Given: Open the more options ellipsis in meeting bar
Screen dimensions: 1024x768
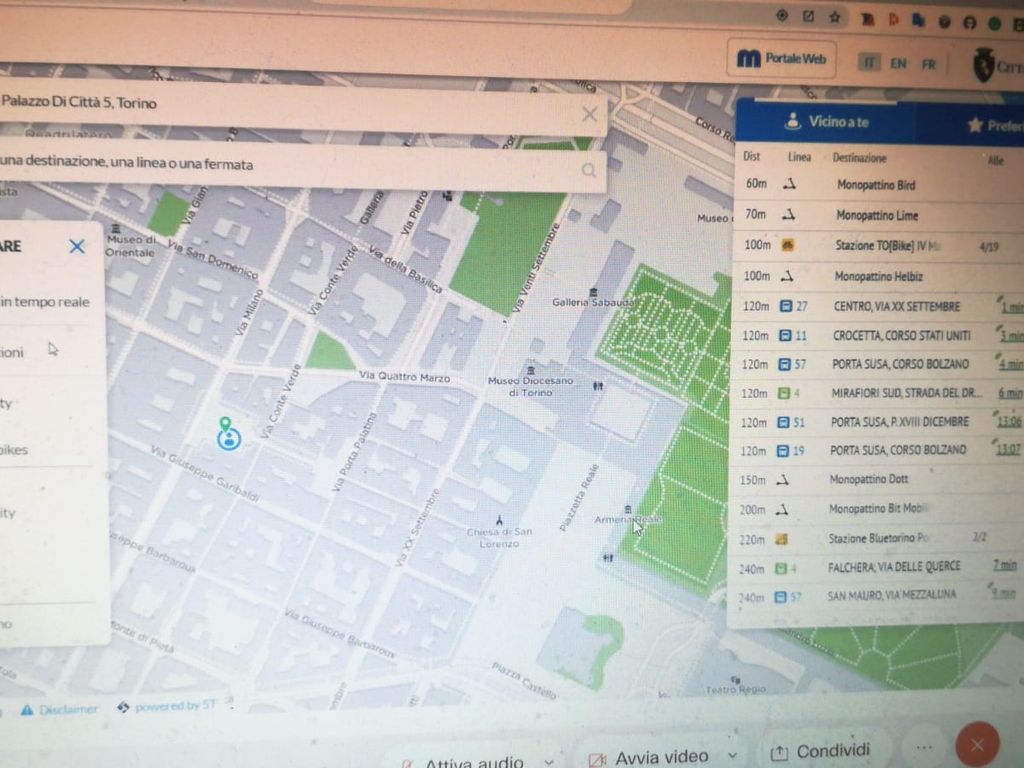Looking at the screenshot, I should coord(923,747).
